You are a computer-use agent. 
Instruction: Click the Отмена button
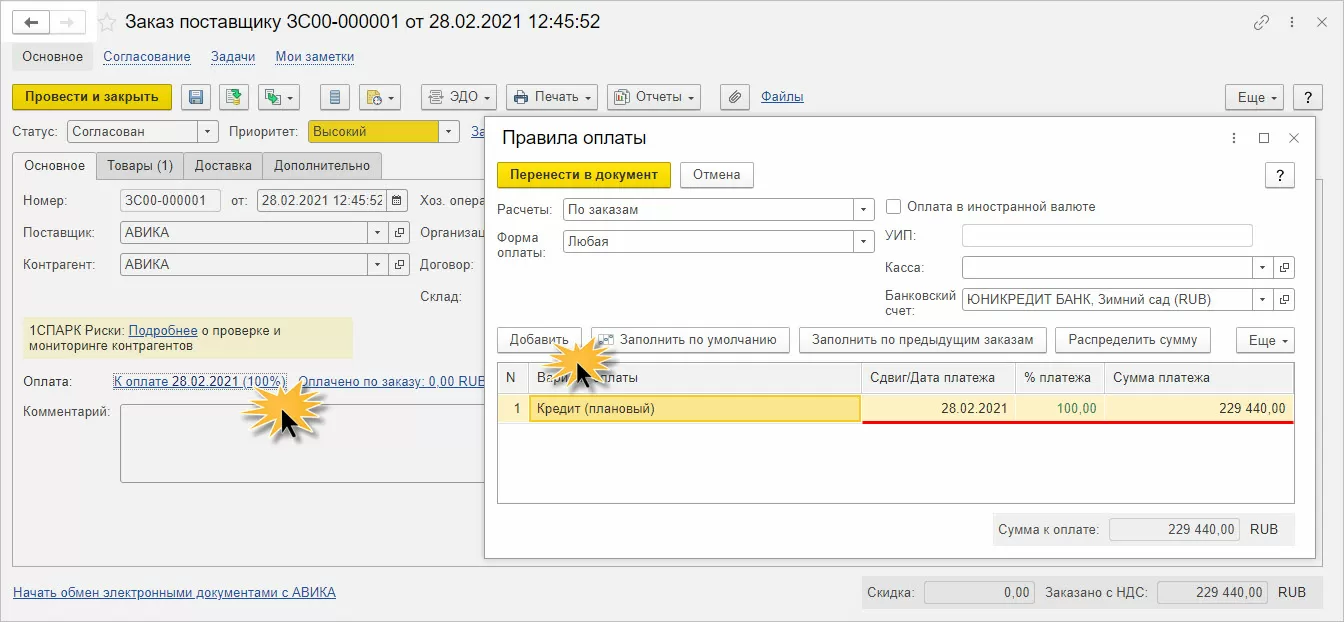pos(717,175)
